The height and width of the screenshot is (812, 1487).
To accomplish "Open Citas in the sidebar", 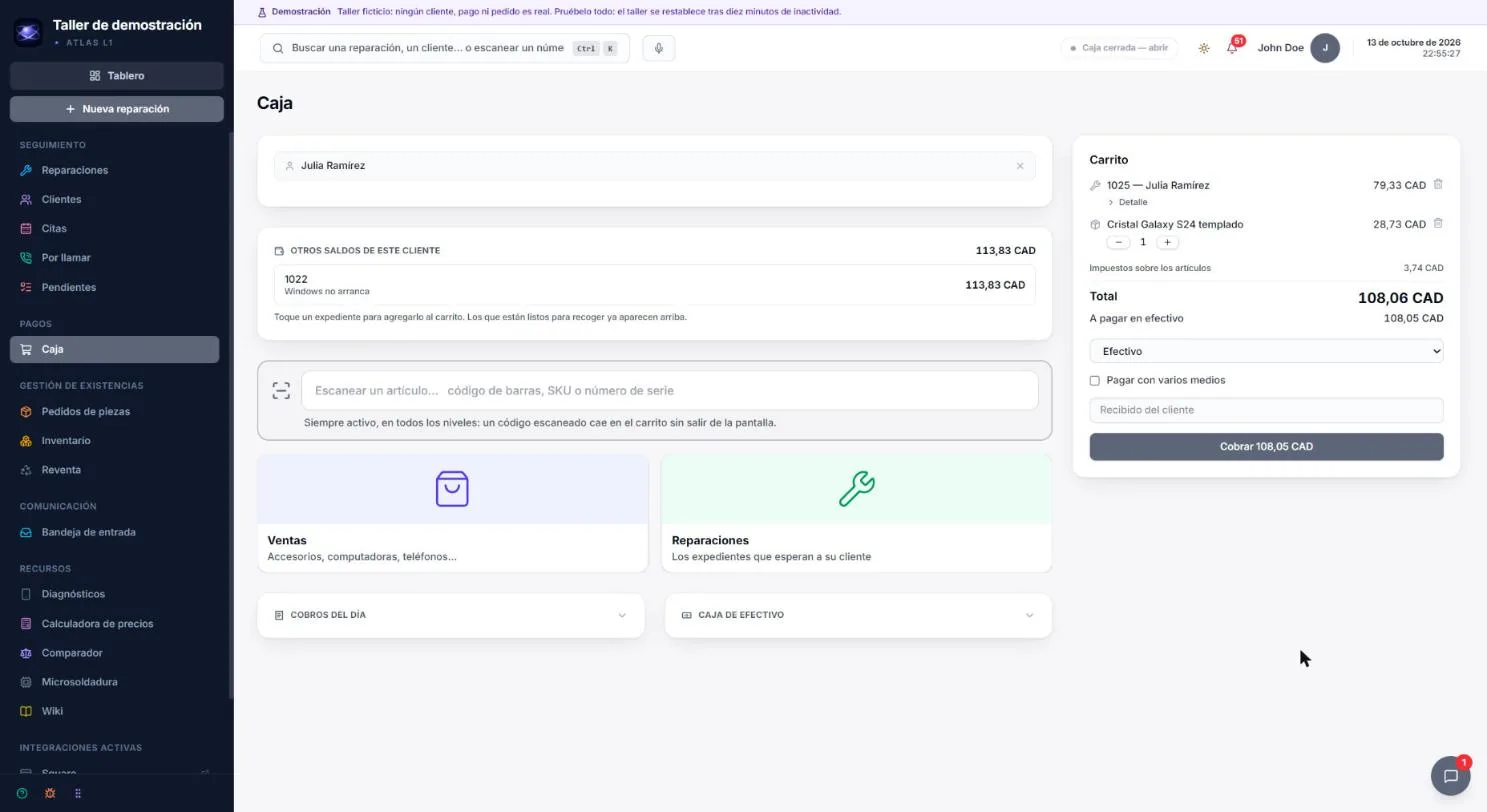I will click(115, 229).
